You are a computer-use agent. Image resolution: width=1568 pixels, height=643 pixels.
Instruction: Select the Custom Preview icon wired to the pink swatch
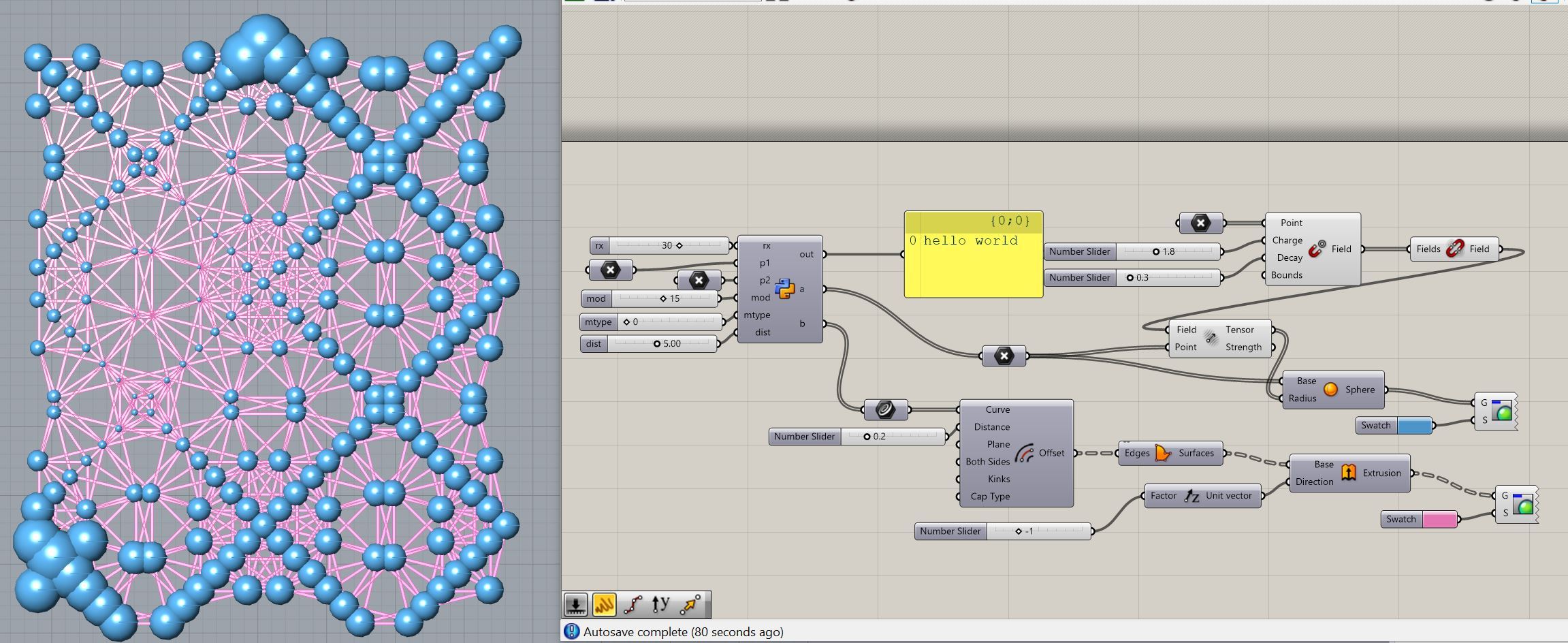[x=1522, y=504]
